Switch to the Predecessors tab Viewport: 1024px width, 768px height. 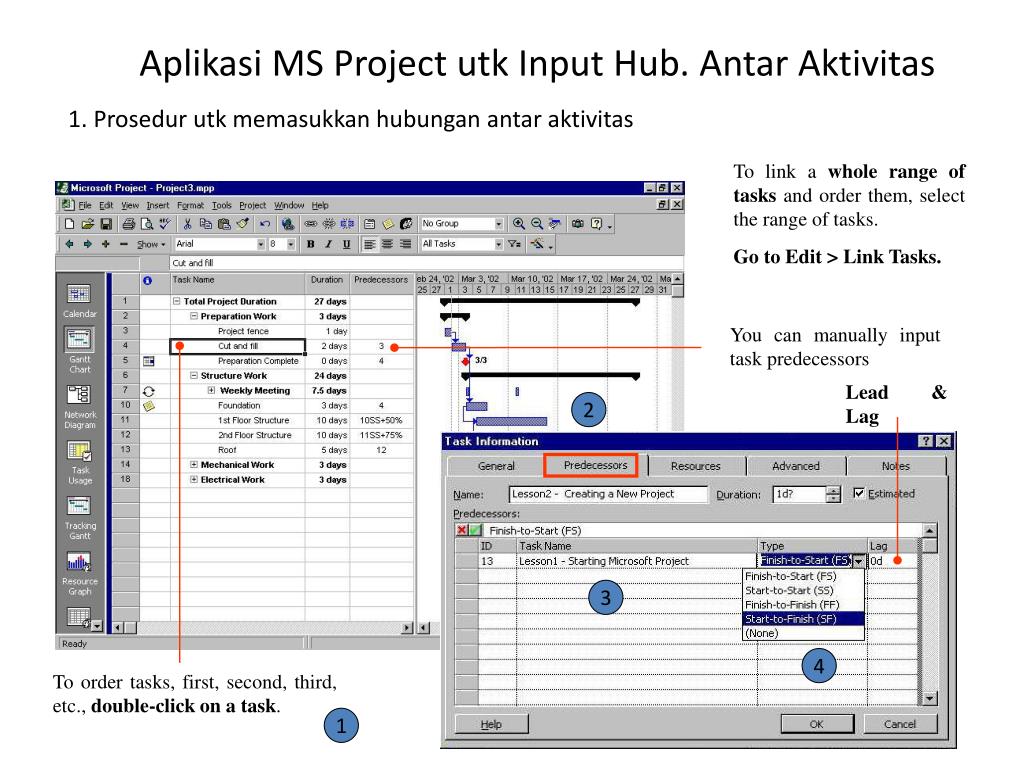point(595,465)
